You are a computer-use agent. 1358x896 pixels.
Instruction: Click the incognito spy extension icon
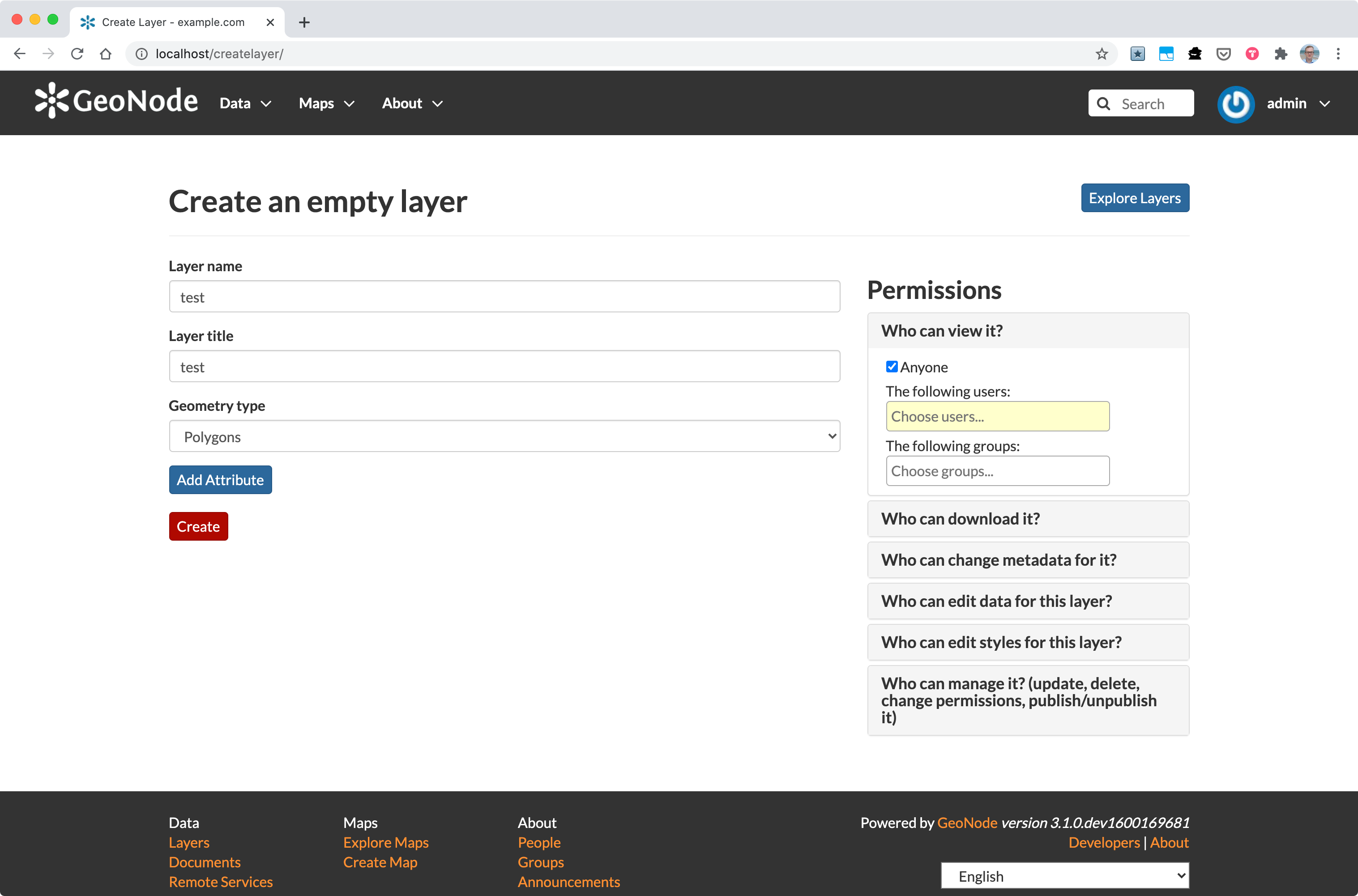[1194, 54]
